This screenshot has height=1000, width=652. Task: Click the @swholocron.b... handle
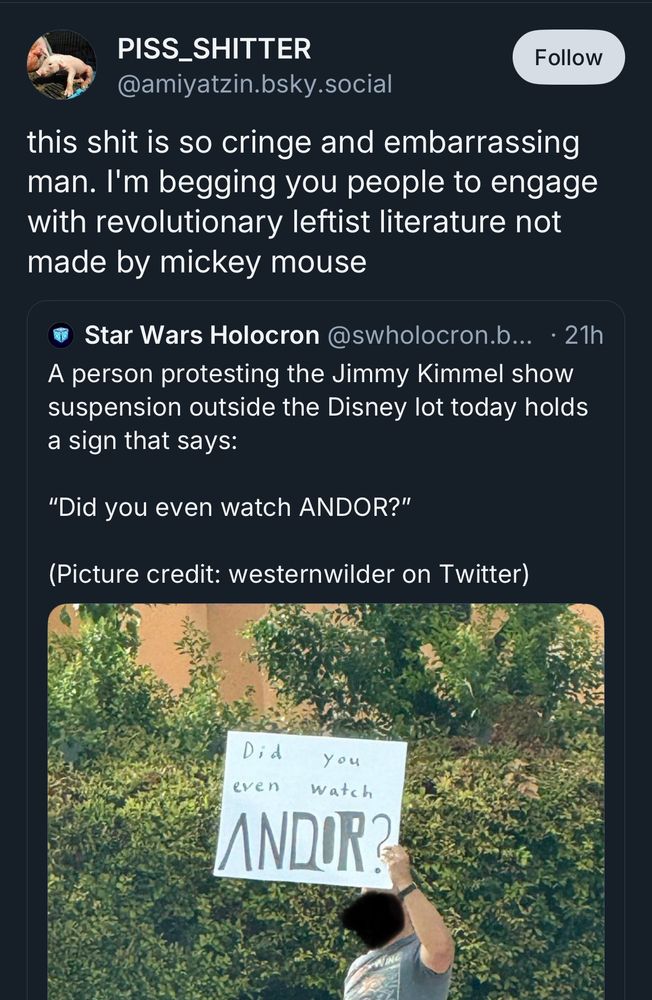coord(429,335)
